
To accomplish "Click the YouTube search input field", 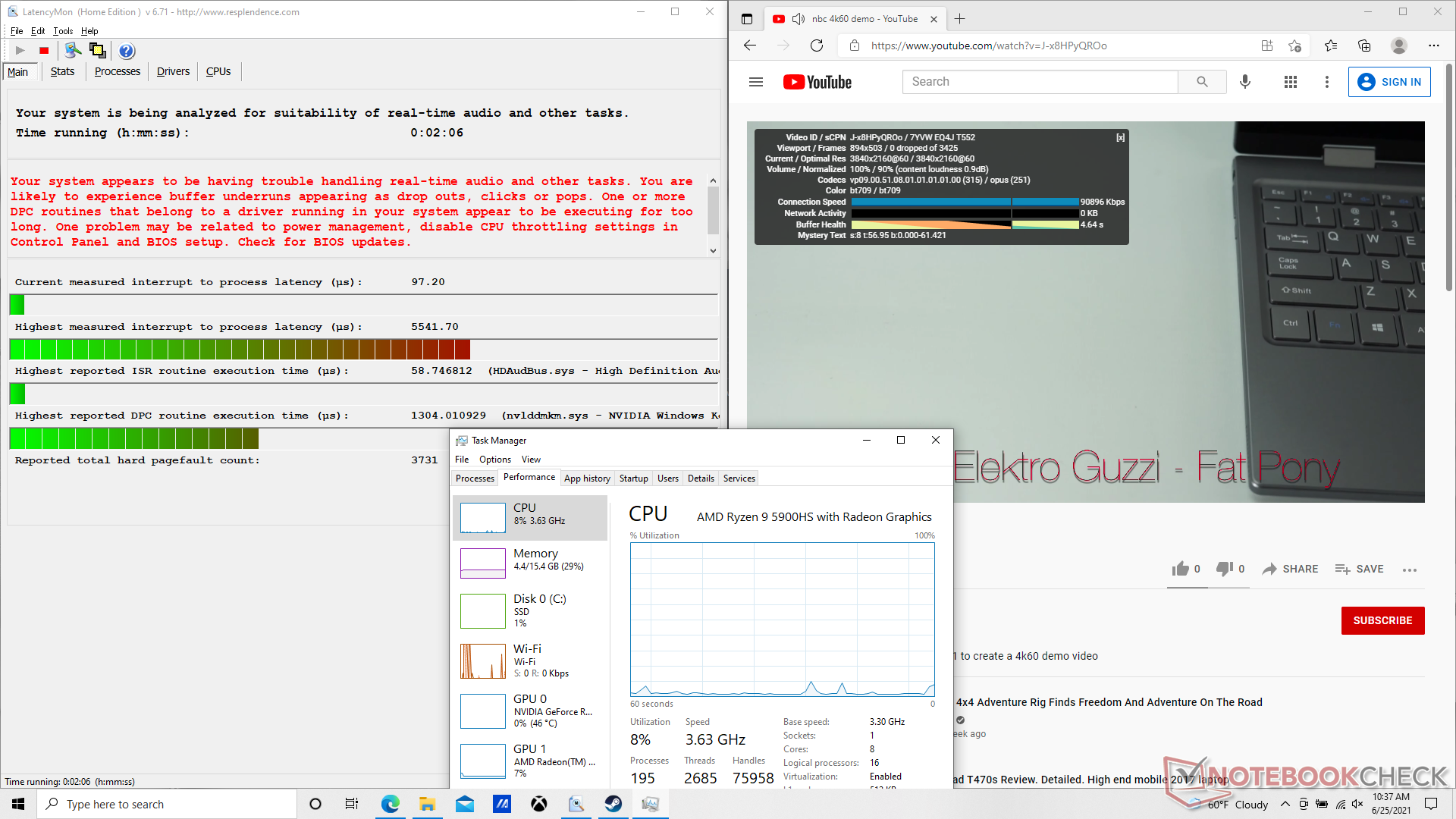I will (x=1040, y=82).
